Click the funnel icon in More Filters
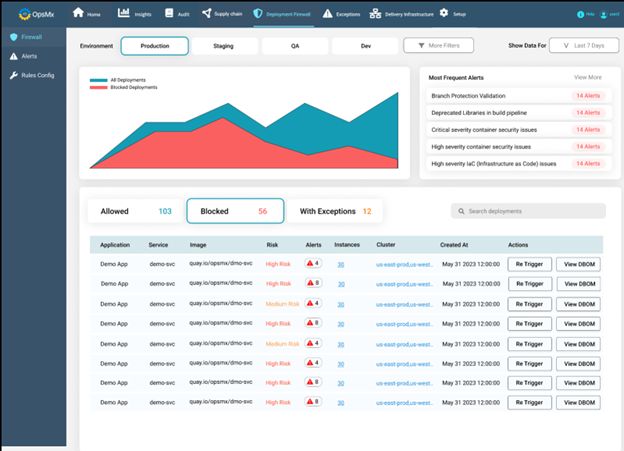Screen dimensions: 624x451 (x=421, y=45)
